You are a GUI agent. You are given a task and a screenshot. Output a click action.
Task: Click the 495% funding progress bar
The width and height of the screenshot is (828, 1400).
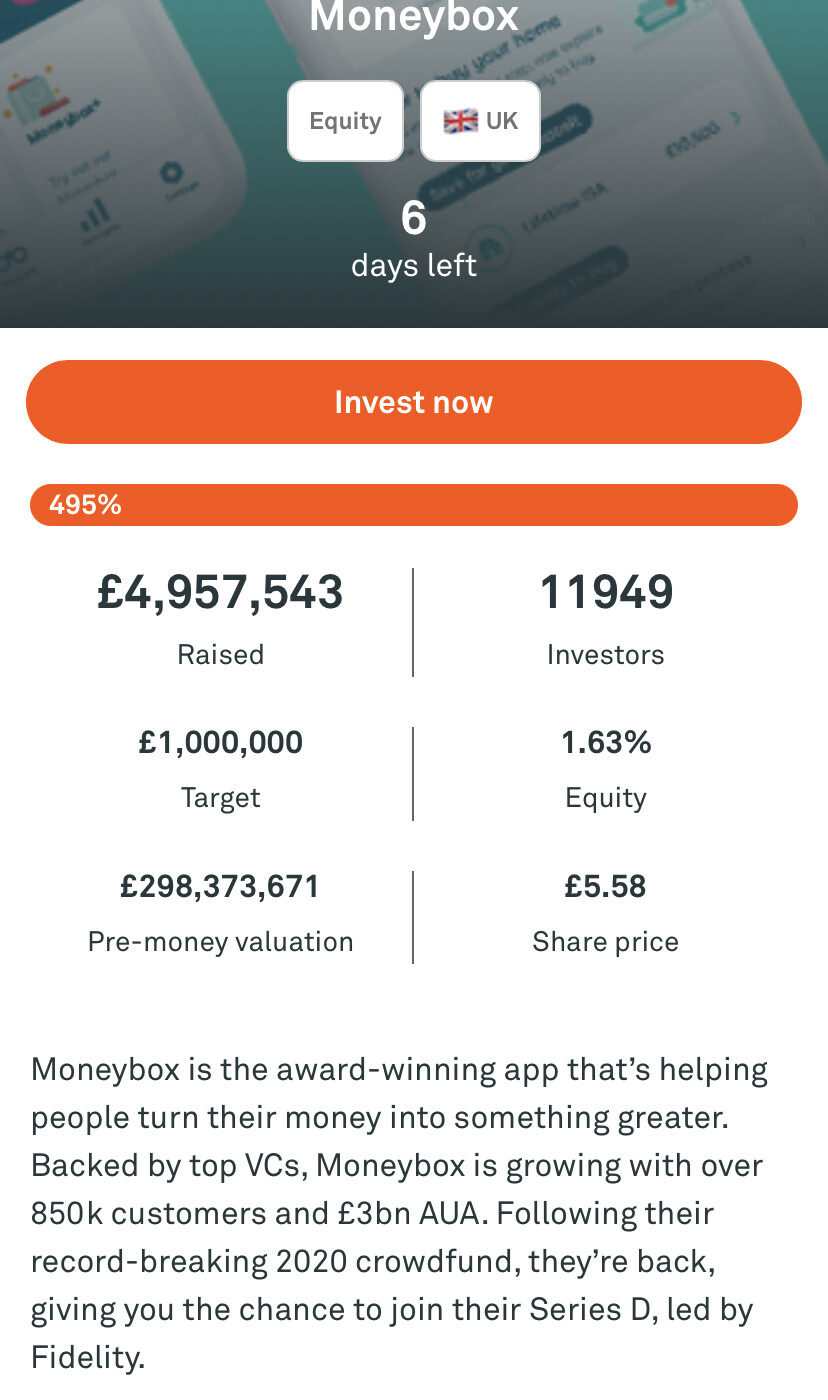coord(414,505)
